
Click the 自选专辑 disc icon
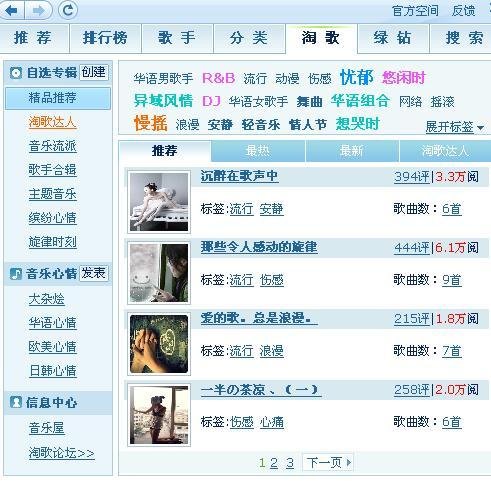16,73
